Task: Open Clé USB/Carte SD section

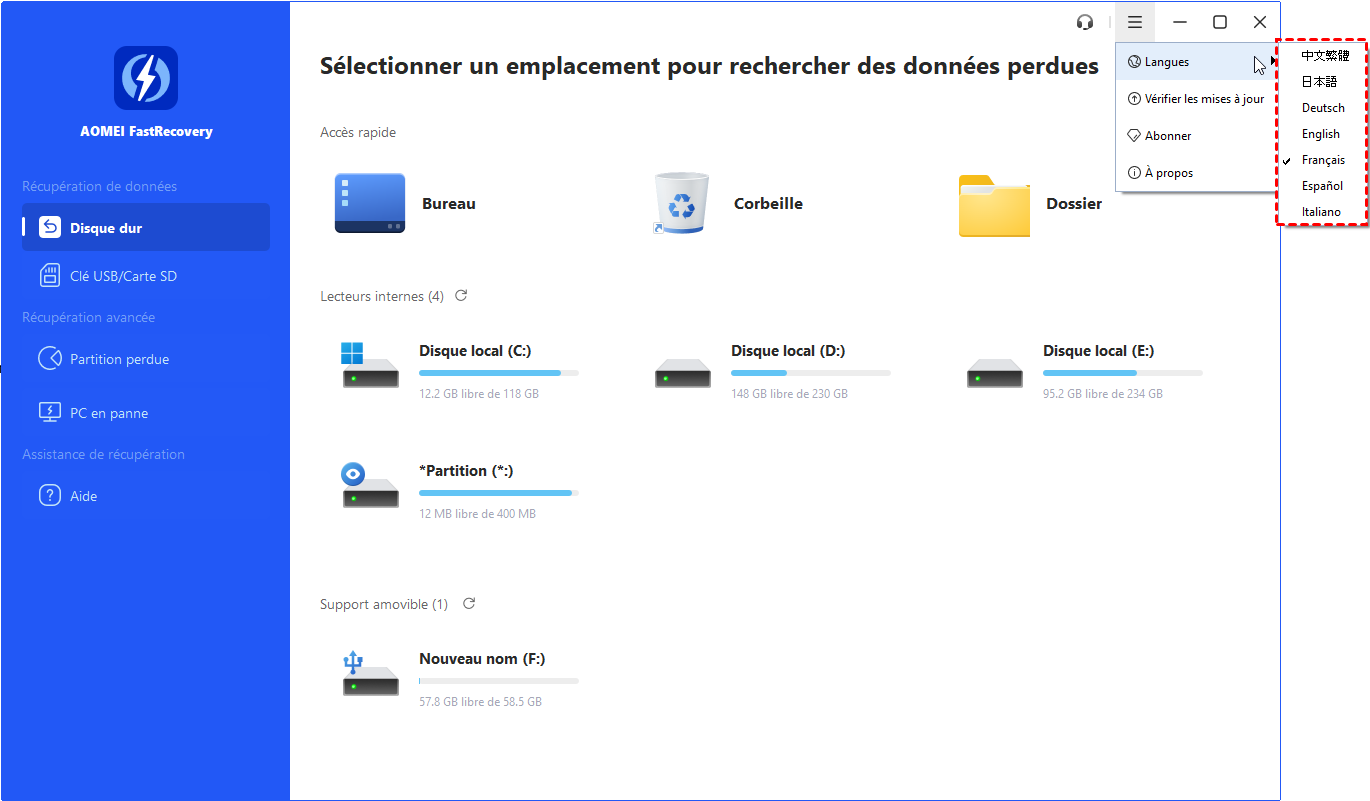Action: click(x=123, y=276)
